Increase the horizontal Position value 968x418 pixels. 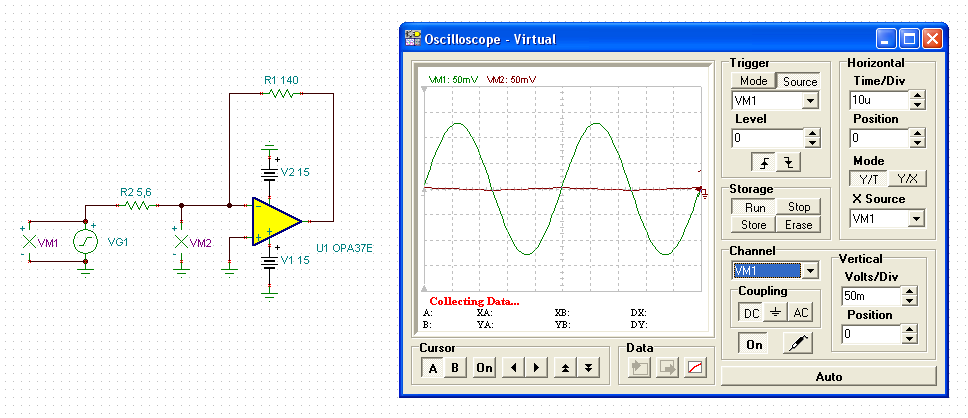[918, 133]
